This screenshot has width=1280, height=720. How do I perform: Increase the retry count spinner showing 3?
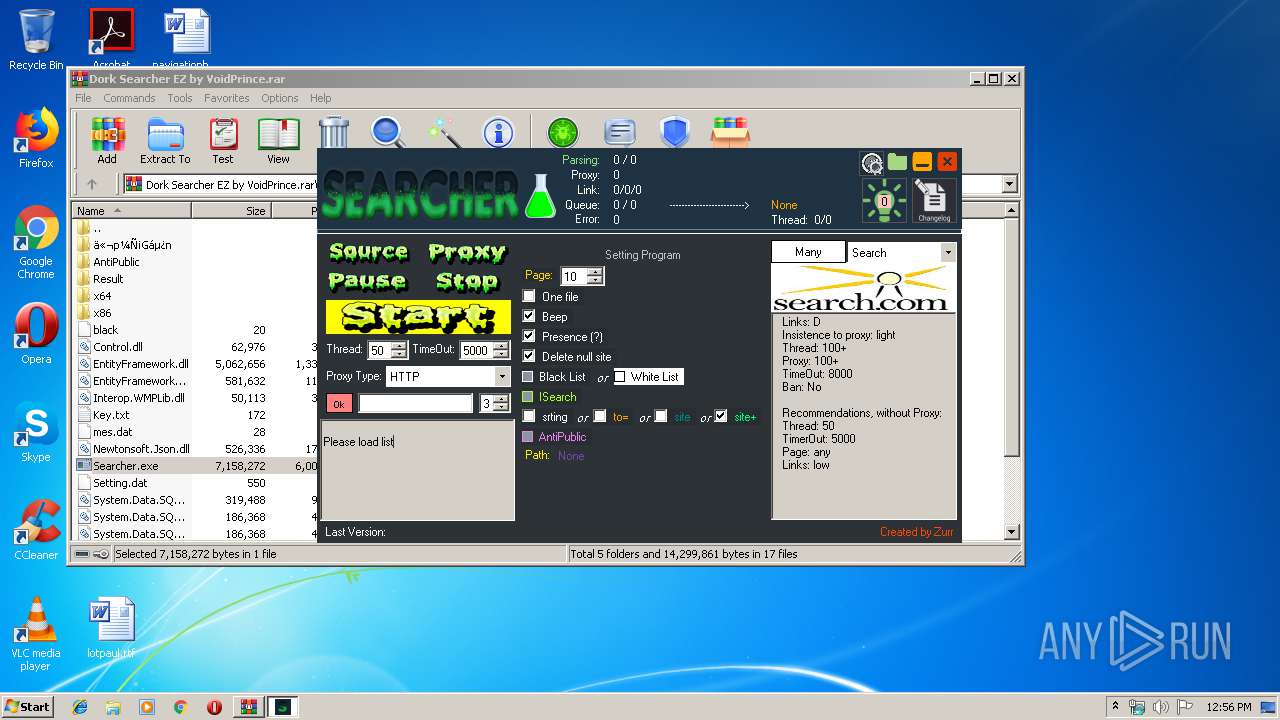[502, 399]
